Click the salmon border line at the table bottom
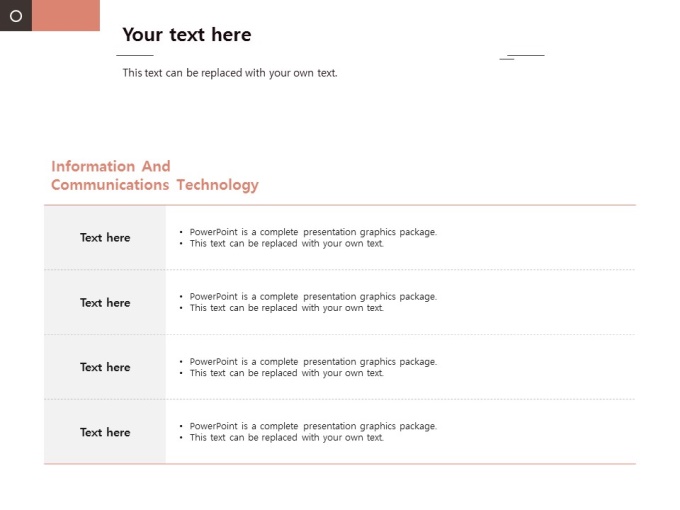680x510 pixels. (x=340, y=464)
